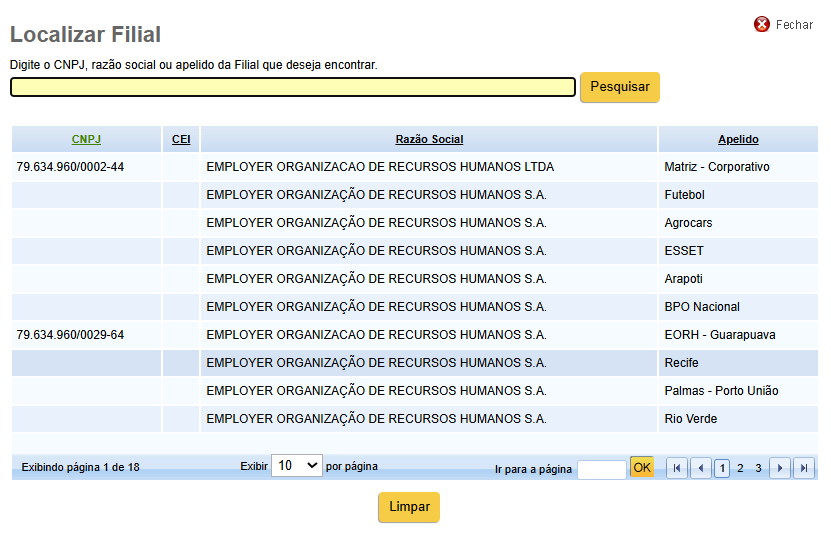Screen dimensions: 831x537
Task: Click the LTDA company name in Matriz row
Action: [380, 167]
